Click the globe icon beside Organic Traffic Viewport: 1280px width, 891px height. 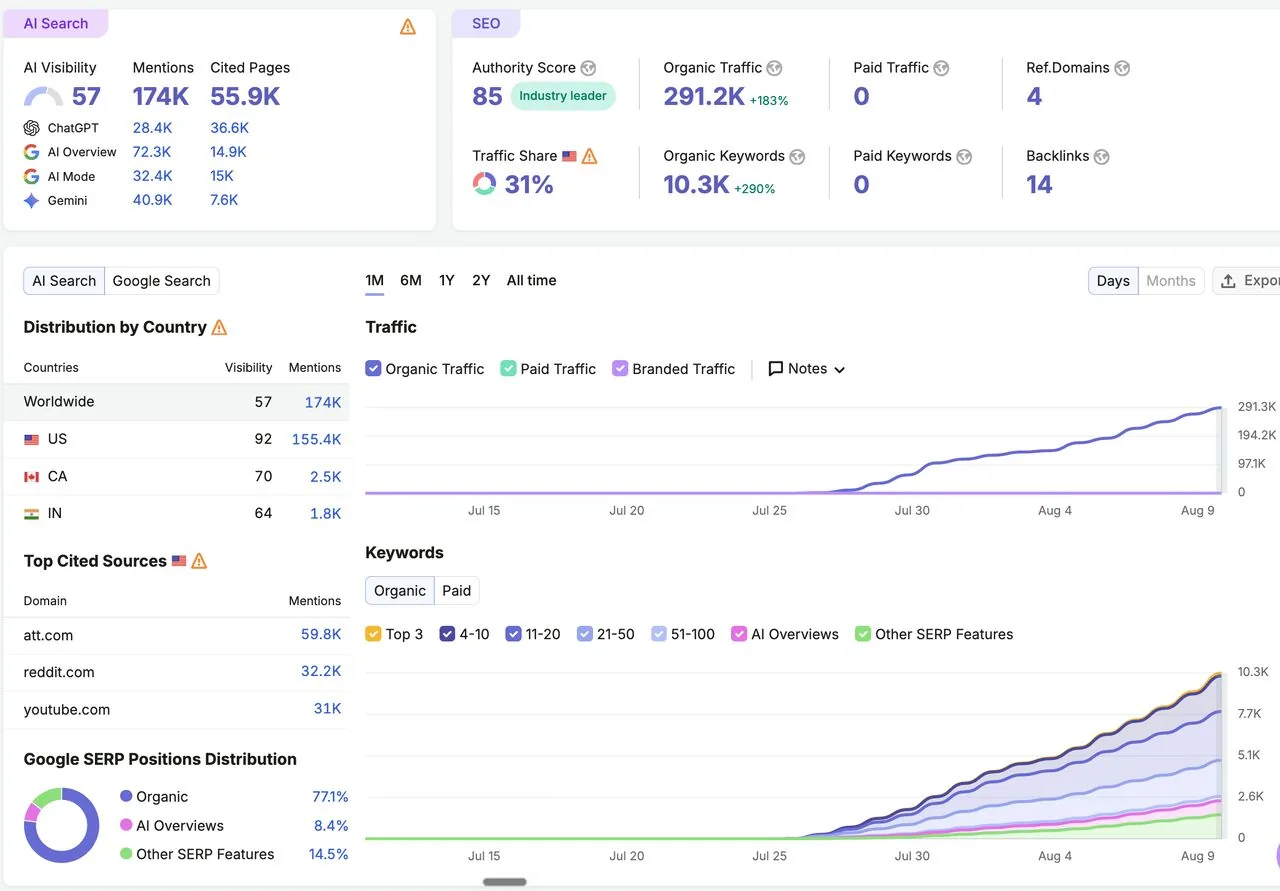tap(774, 68)
